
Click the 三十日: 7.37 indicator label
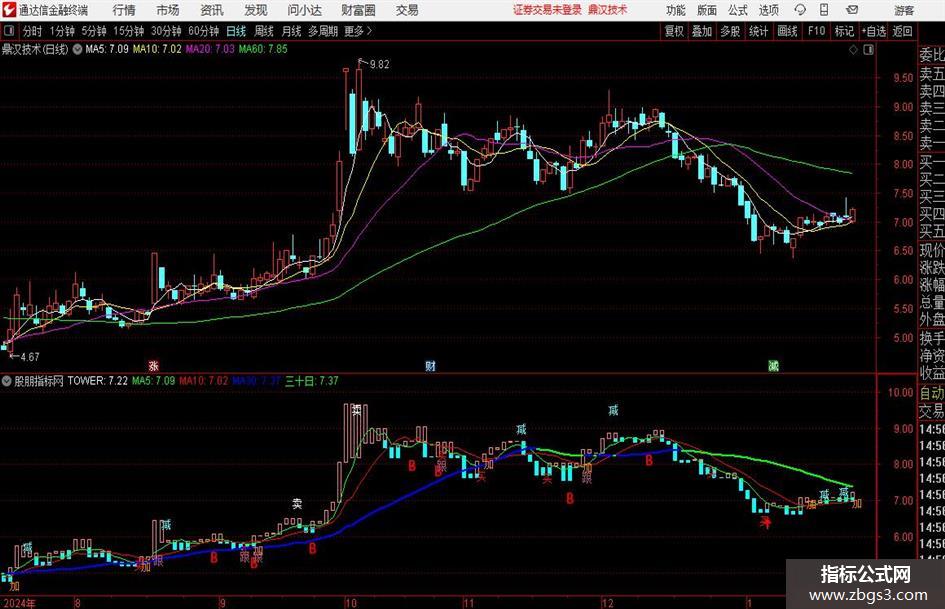tap(312, 380)
